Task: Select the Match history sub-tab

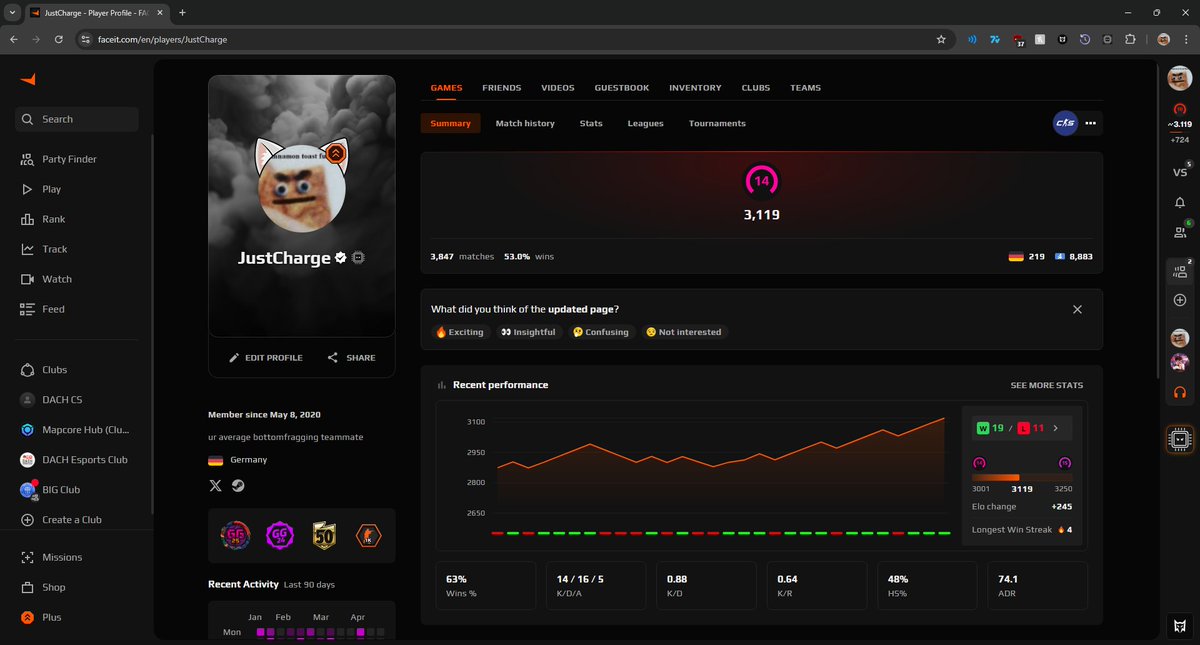Action: click(x=525, y=123)
